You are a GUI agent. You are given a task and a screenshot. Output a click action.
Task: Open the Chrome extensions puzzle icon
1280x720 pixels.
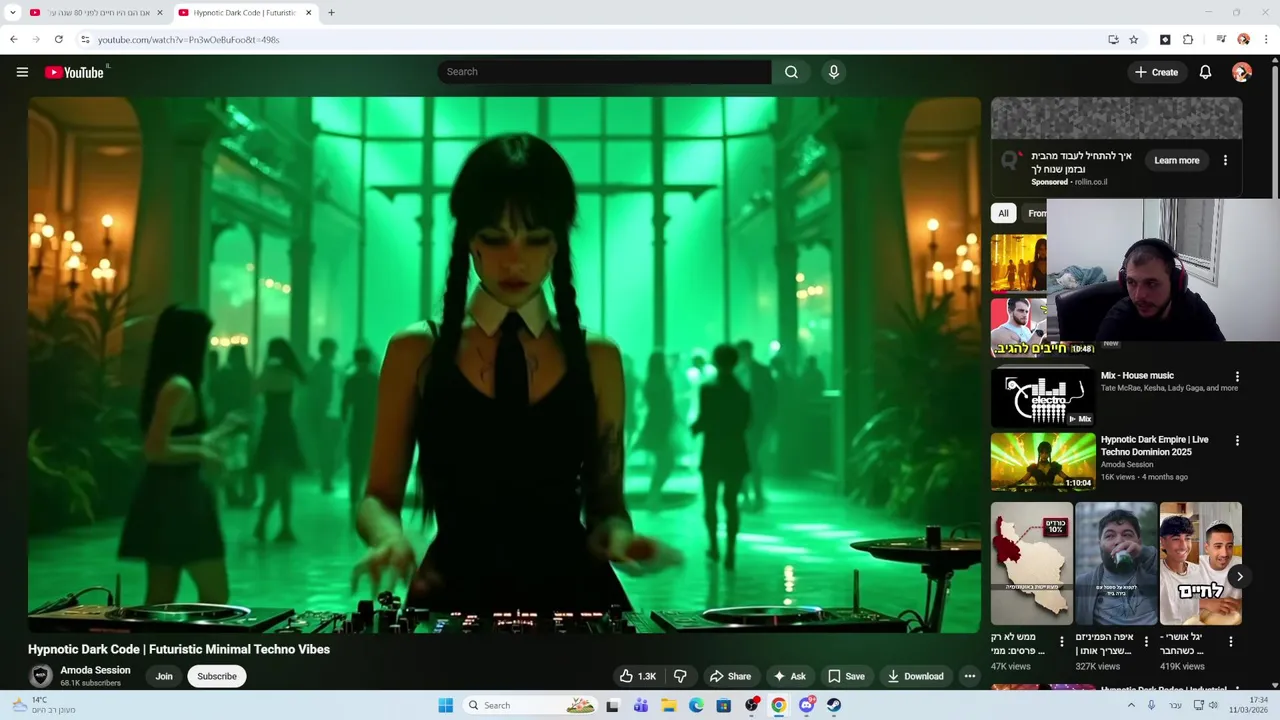[x=1188, y=40]
